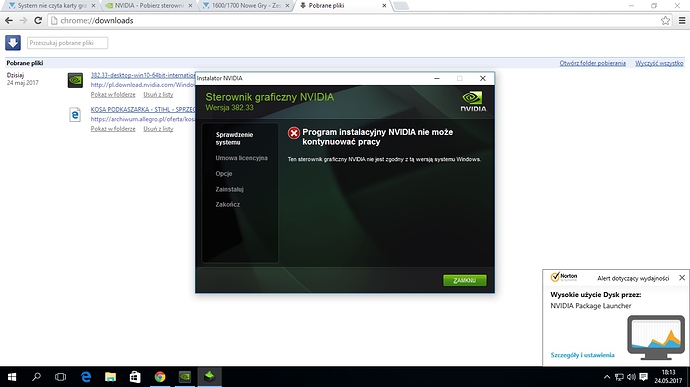Go back in Chrome
690x387 pixels.
pyautogui.click(x=9, y=20)
